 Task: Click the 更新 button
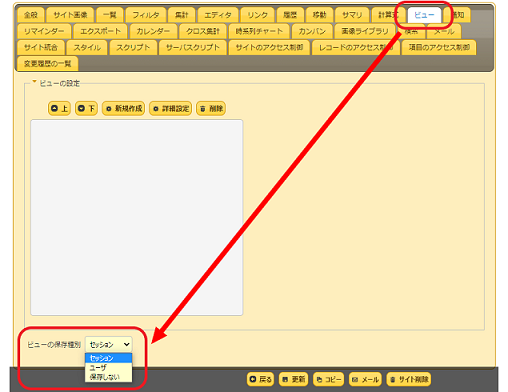(x=294, y=379)
